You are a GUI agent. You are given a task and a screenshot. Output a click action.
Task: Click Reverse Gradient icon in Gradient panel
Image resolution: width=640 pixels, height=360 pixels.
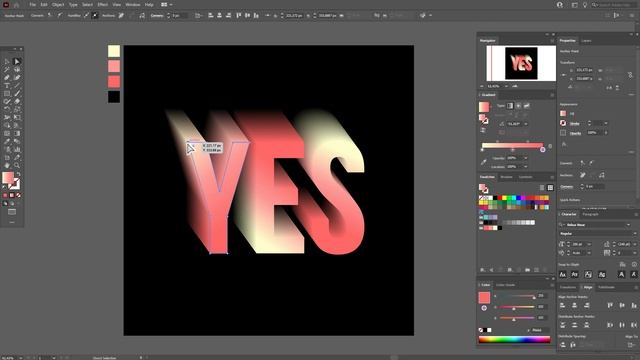coord(483,131)
